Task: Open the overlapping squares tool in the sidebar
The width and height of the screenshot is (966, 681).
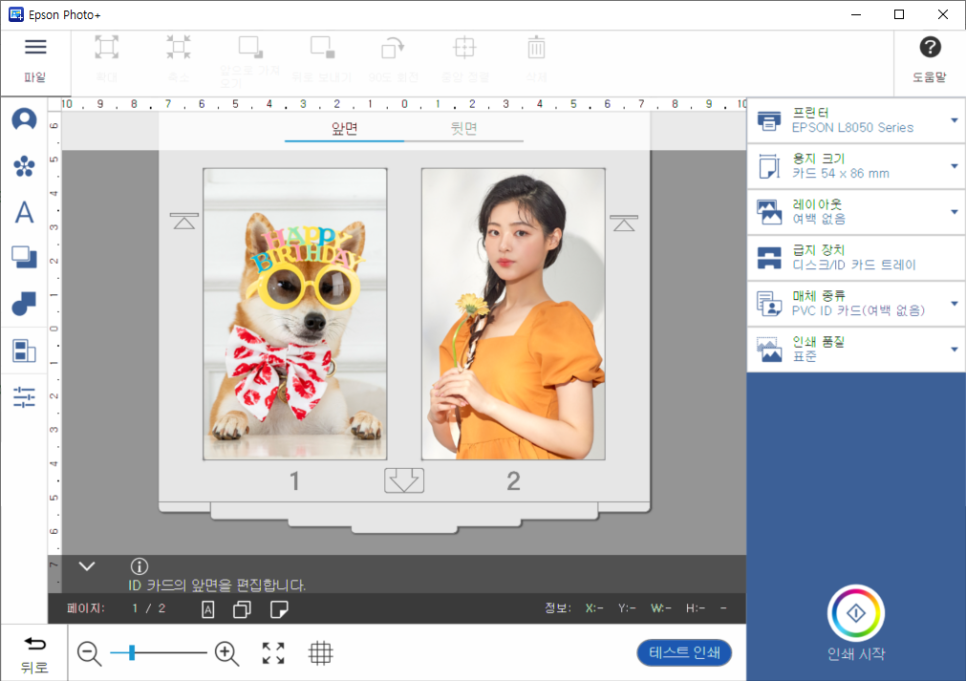Action: 24,257
